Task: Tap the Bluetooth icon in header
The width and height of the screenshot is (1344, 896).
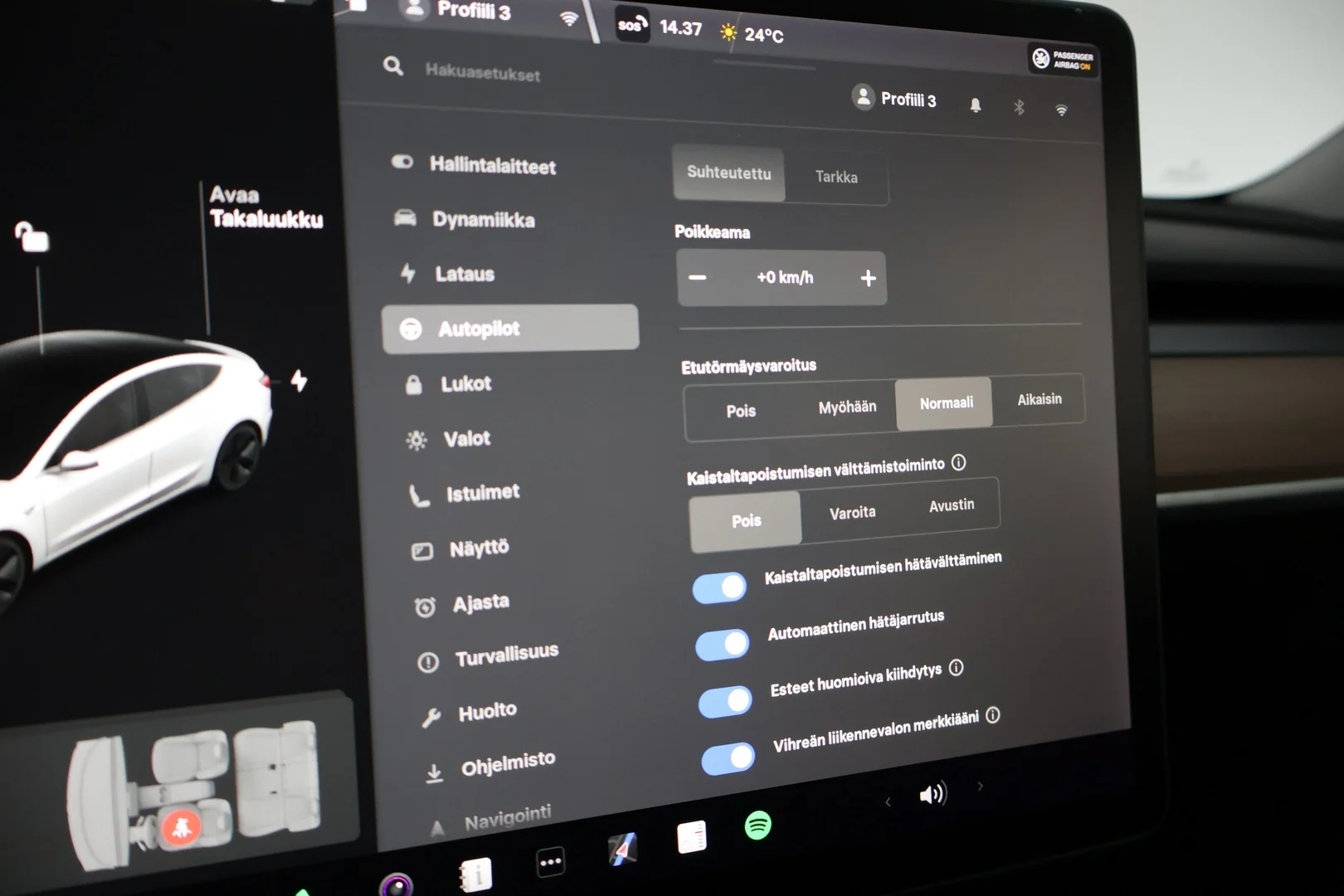Action: pyautogui.click(x=1019, y=107)
